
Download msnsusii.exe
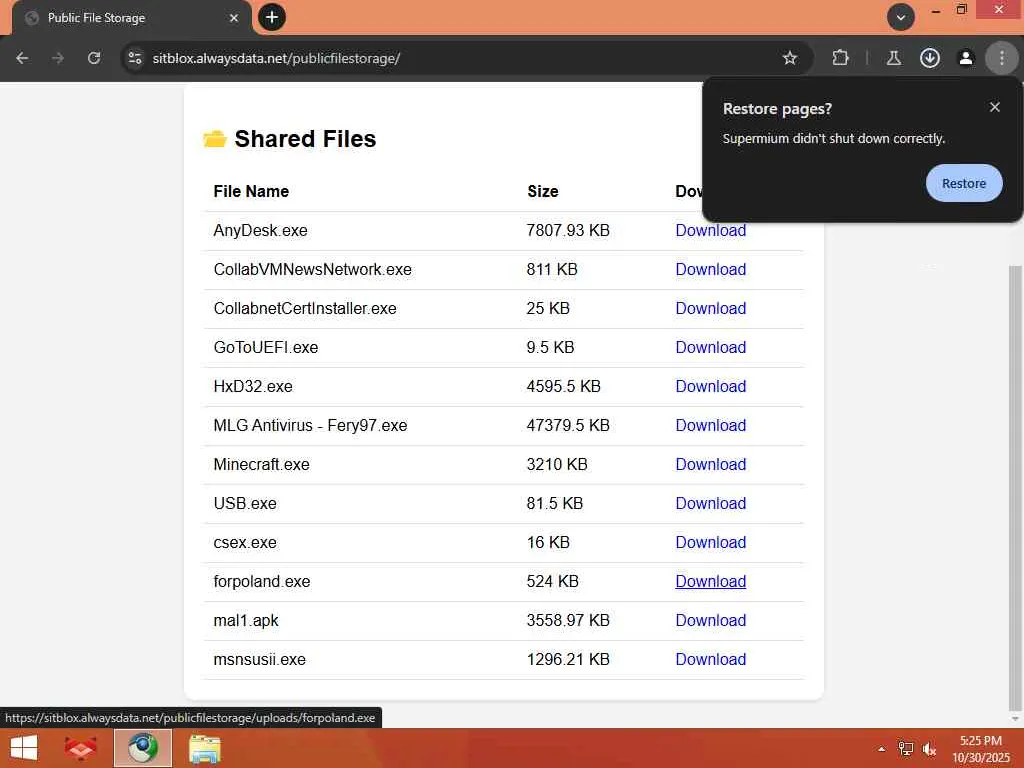[711, 660]
